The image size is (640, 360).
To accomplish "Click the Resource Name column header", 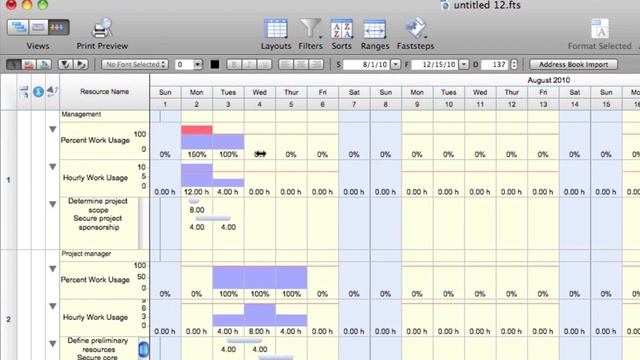I will pos(104,91).
